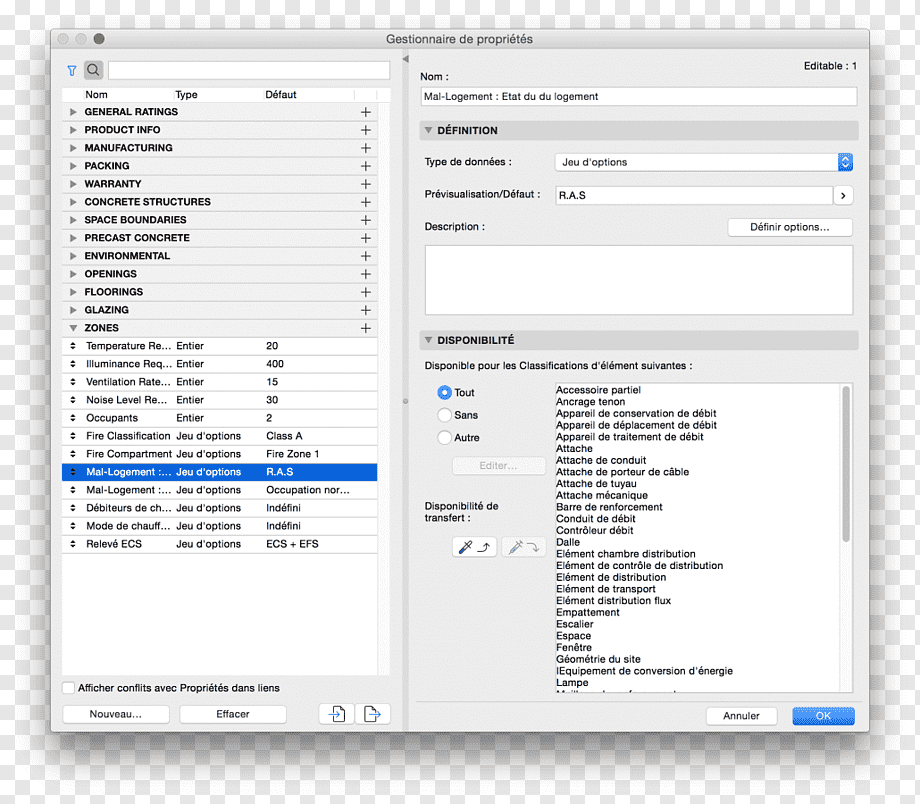Click the search text field

coord(249,70)
